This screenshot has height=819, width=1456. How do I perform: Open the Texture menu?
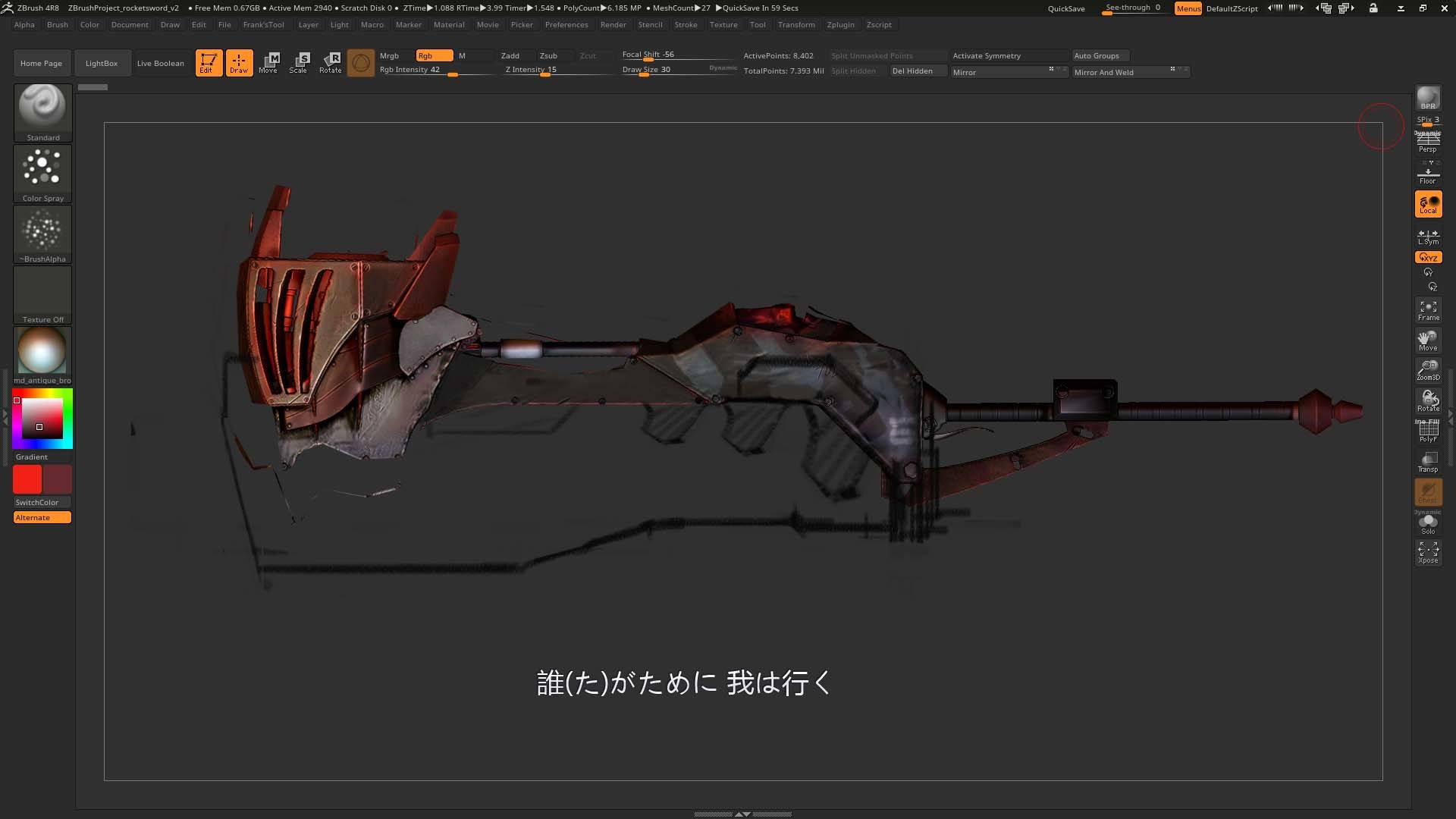pyautogui.click(x=723, y=24)
